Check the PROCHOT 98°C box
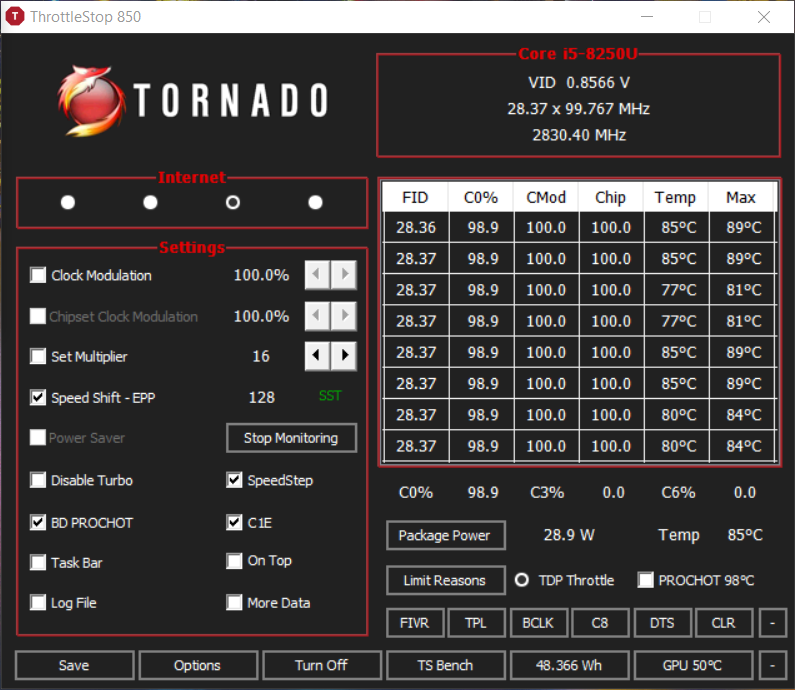This screenshot has height=690, width=795. point(645,580)
